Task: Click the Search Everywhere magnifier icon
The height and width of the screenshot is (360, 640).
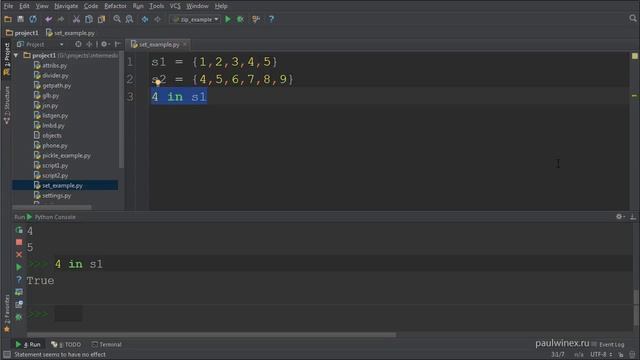Action: (633, 18)
